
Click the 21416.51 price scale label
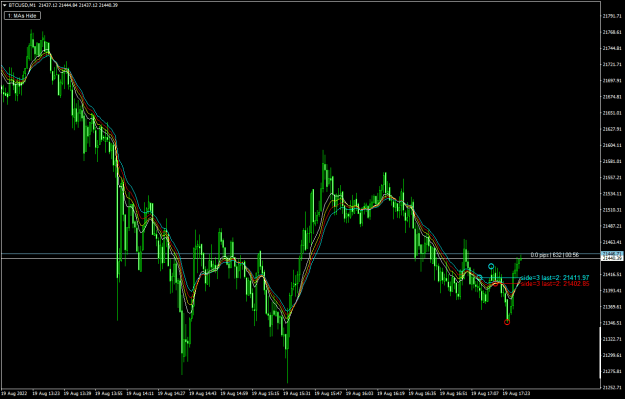(612, 274)
